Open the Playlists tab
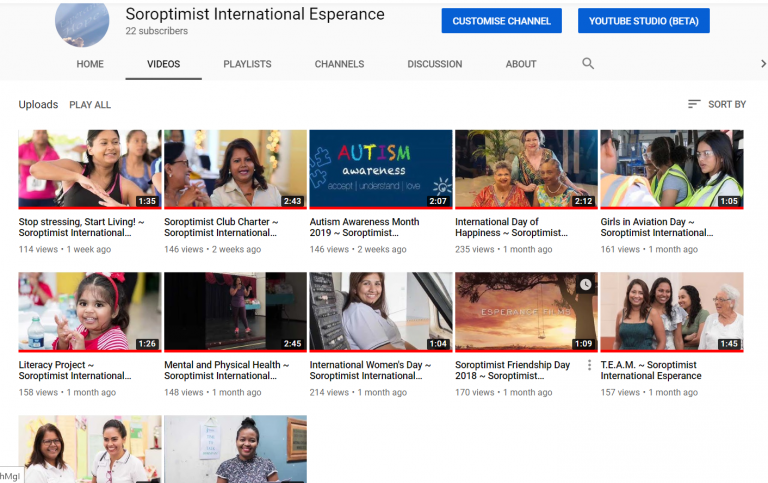Screen dimensions: 768x483 click(247, 64)
